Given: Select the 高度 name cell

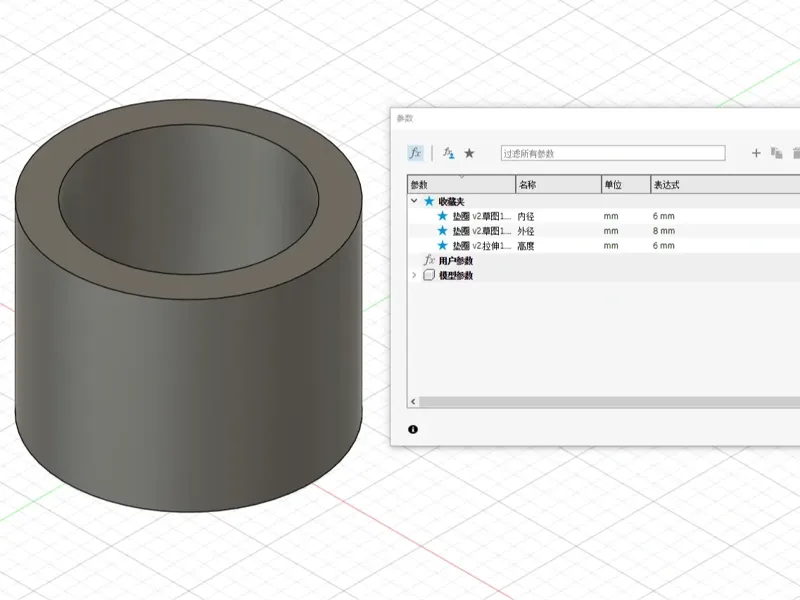Looking at the screenshot, I should pyautogui.click(x=526, y=246).
